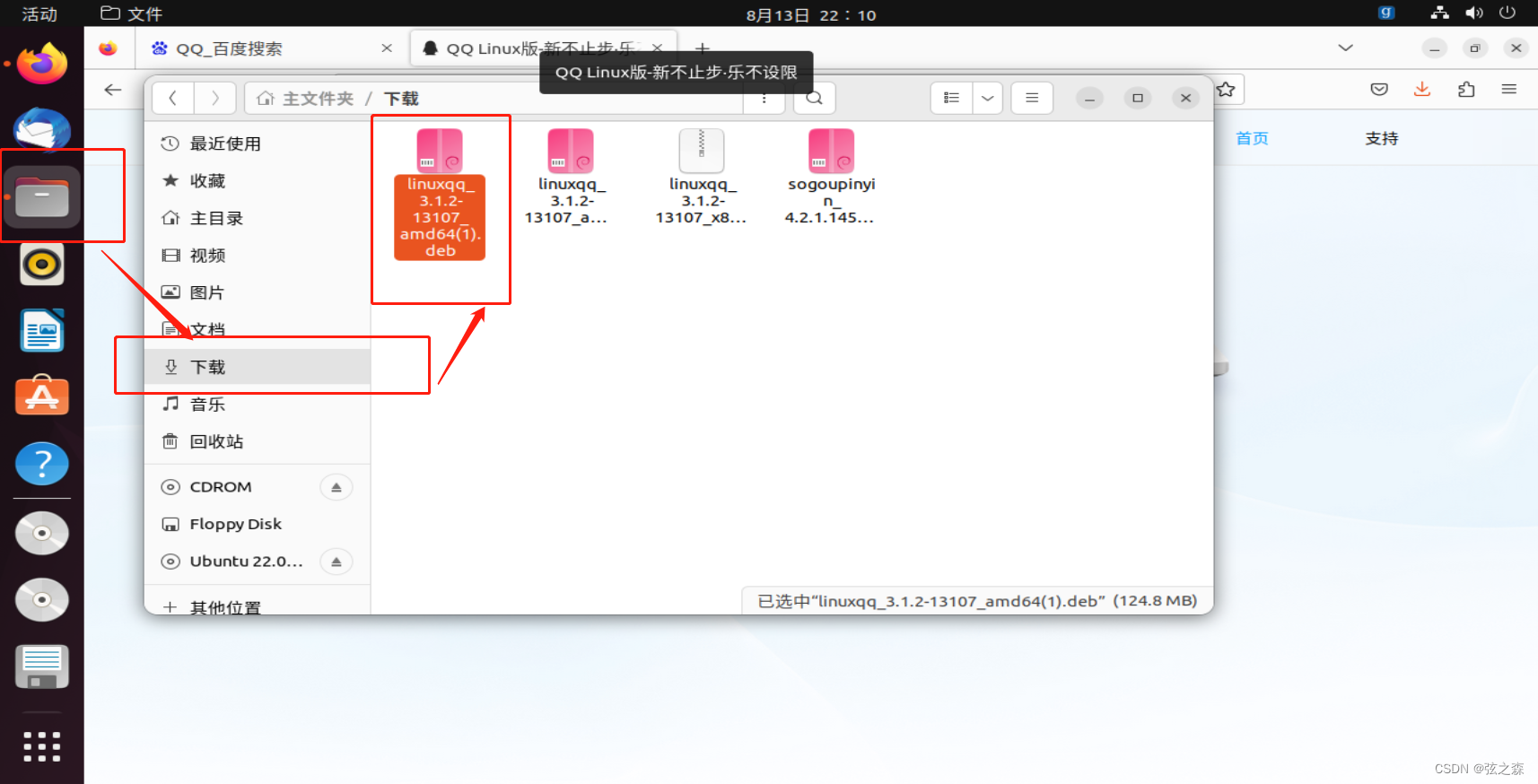Click the network icon in top bar

tap(1440, 13)
